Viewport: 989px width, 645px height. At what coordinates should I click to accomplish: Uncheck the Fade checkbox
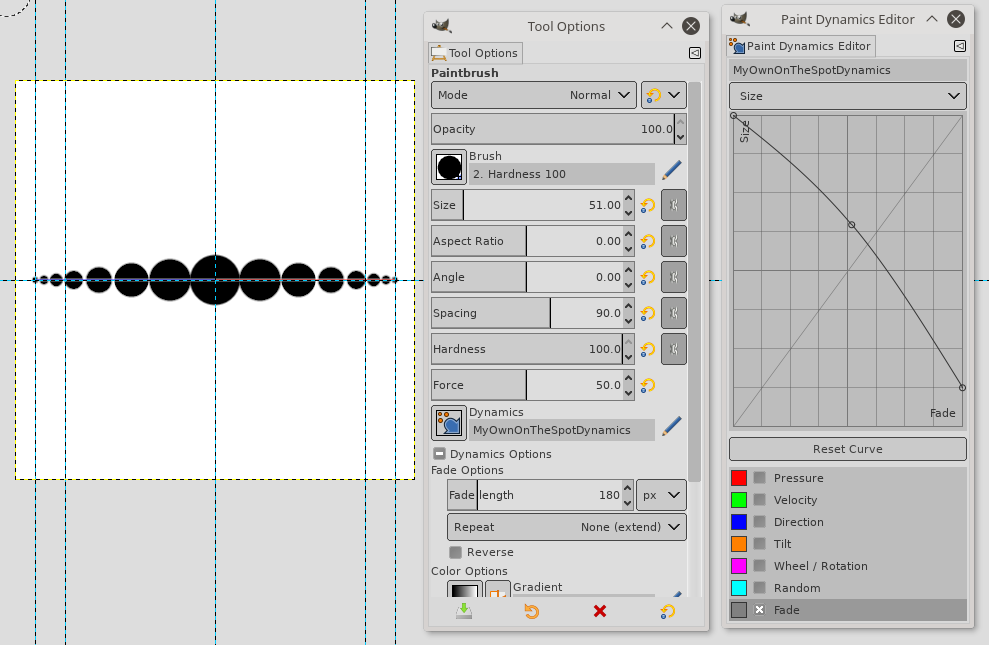point(759,610)
